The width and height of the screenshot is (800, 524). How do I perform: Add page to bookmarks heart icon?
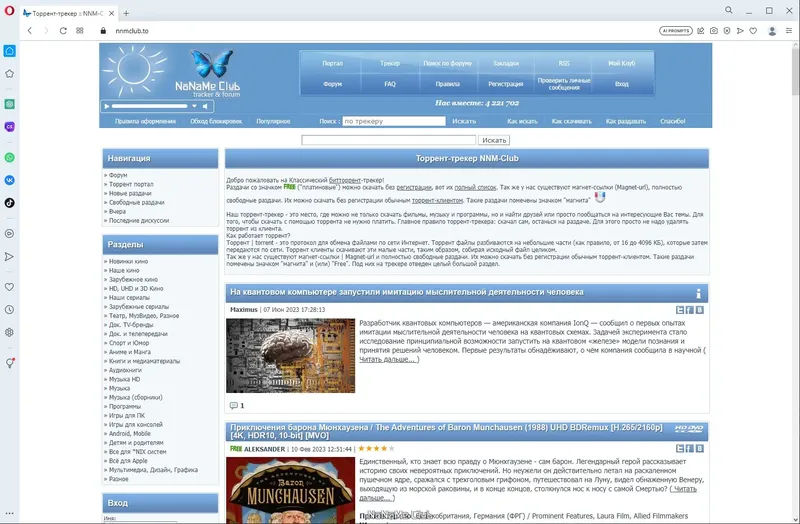[753, 31]
